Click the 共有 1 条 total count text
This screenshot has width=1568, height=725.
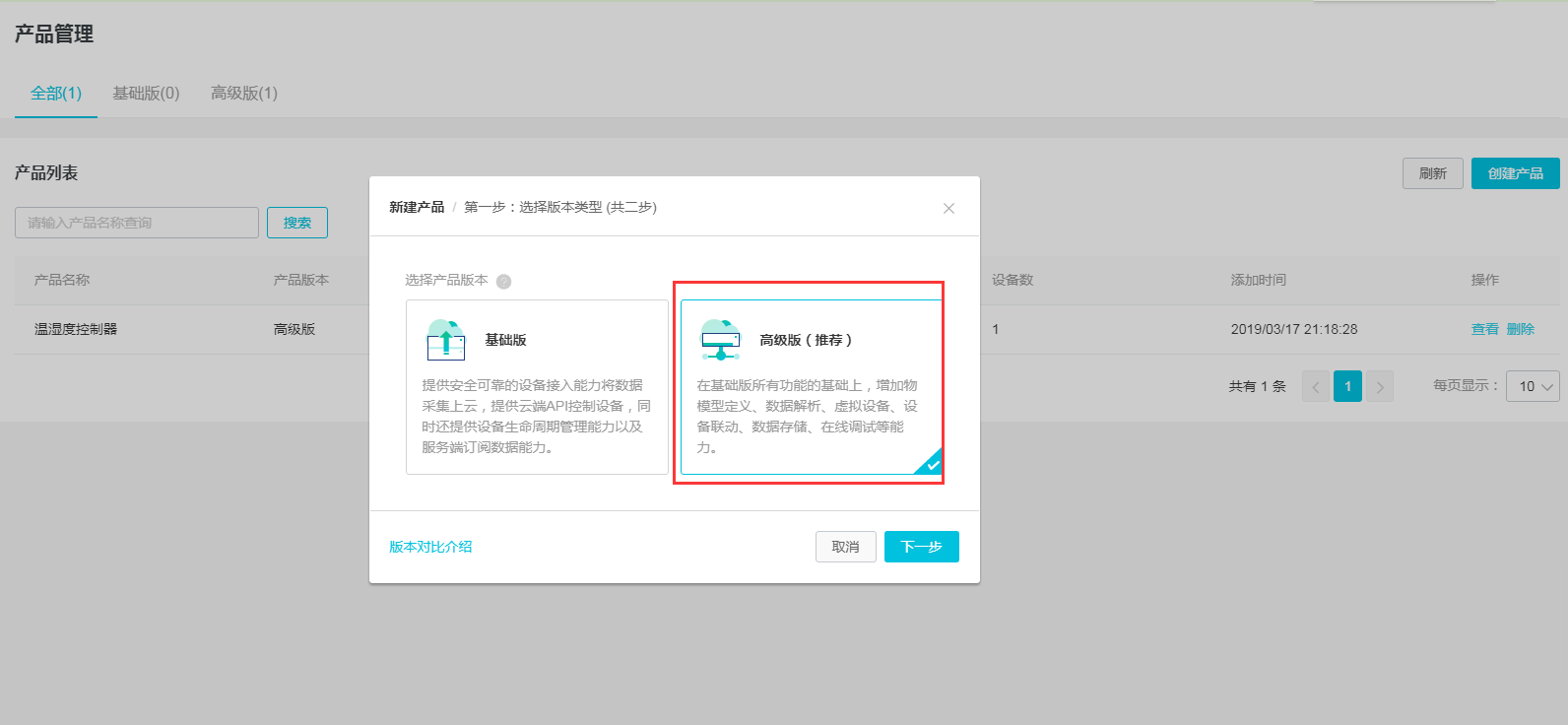[1258, 386]
